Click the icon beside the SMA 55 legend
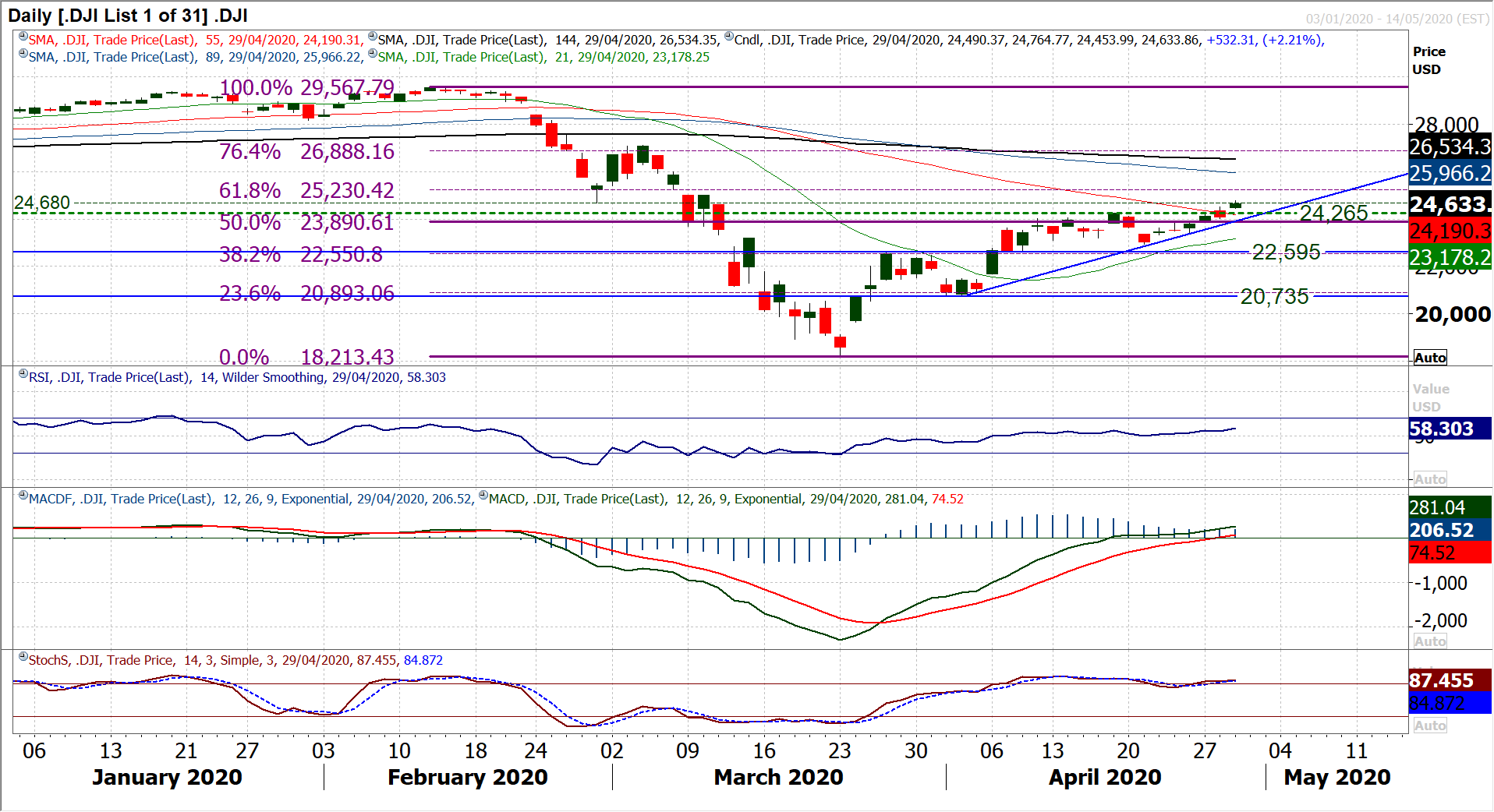This screenshot has width=1494, height=812. [x=23, y=37]
